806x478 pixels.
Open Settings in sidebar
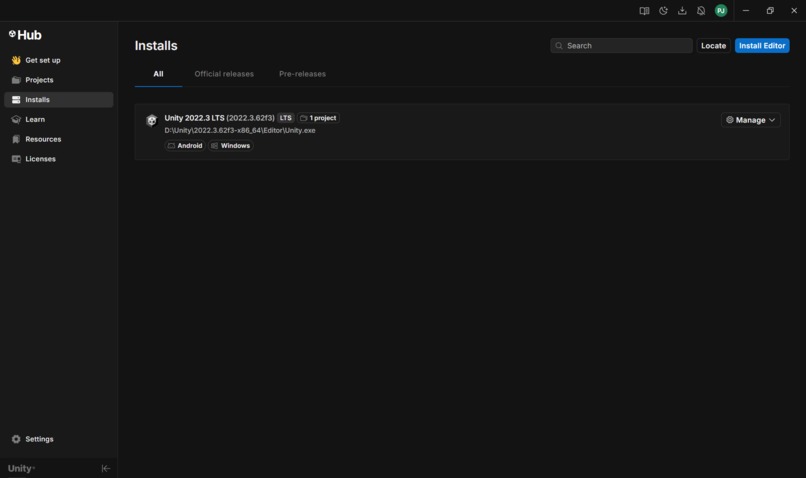[x=59, y=439]
